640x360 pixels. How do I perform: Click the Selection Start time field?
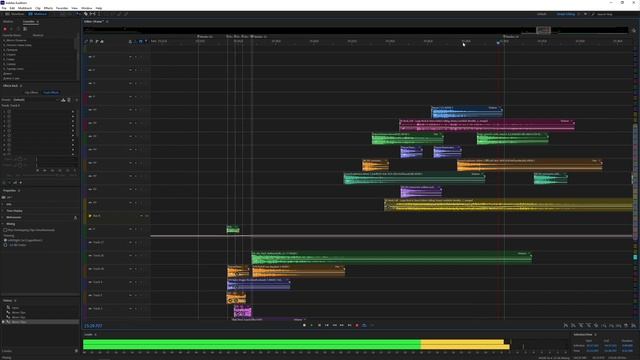click(x=592, y=346)
